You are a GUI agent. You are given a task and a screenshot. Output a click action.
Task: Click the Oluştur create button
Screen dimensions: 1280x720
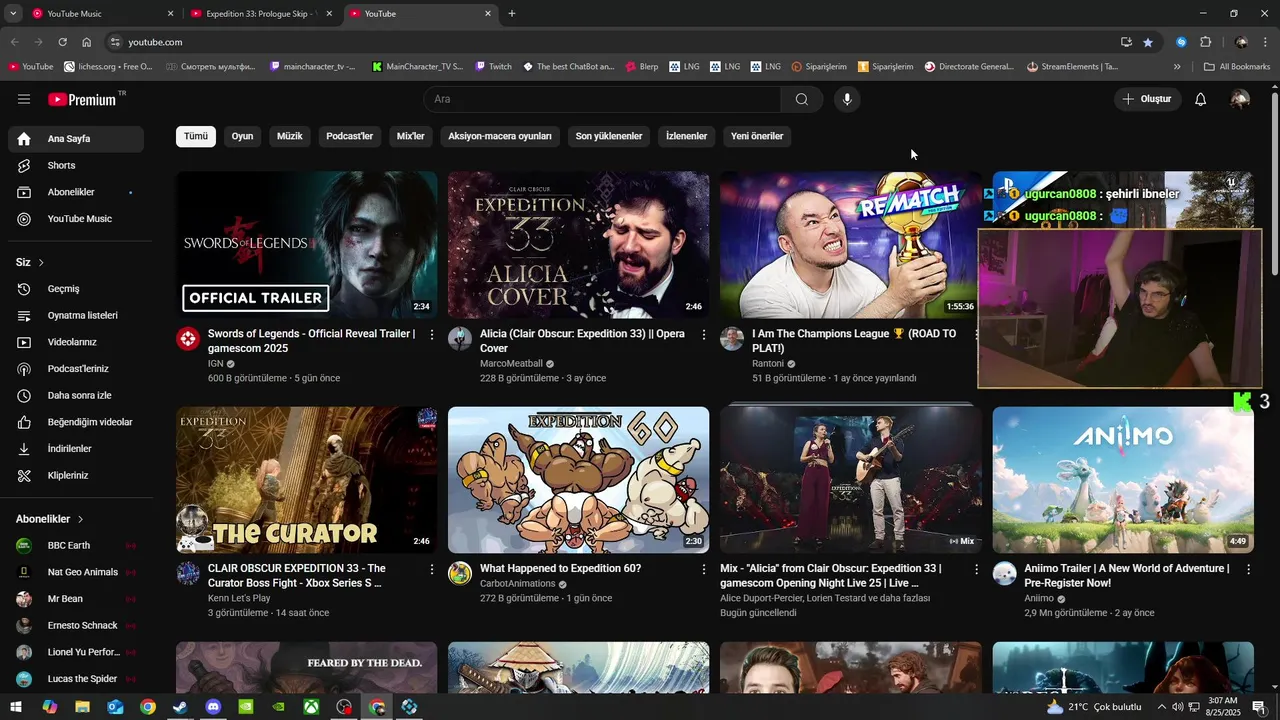point(1147,99)
